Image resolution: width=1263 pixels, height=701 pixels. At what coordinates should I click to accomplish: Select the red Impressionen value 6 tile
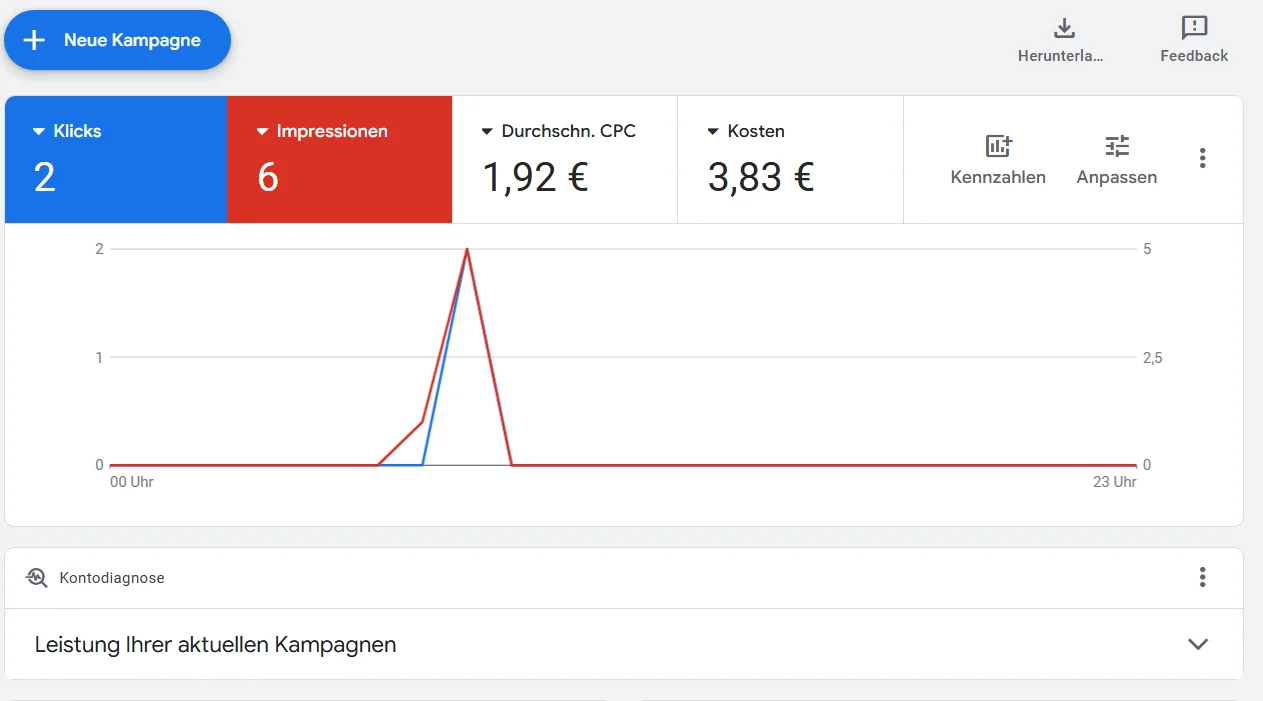tap(268, 177)
